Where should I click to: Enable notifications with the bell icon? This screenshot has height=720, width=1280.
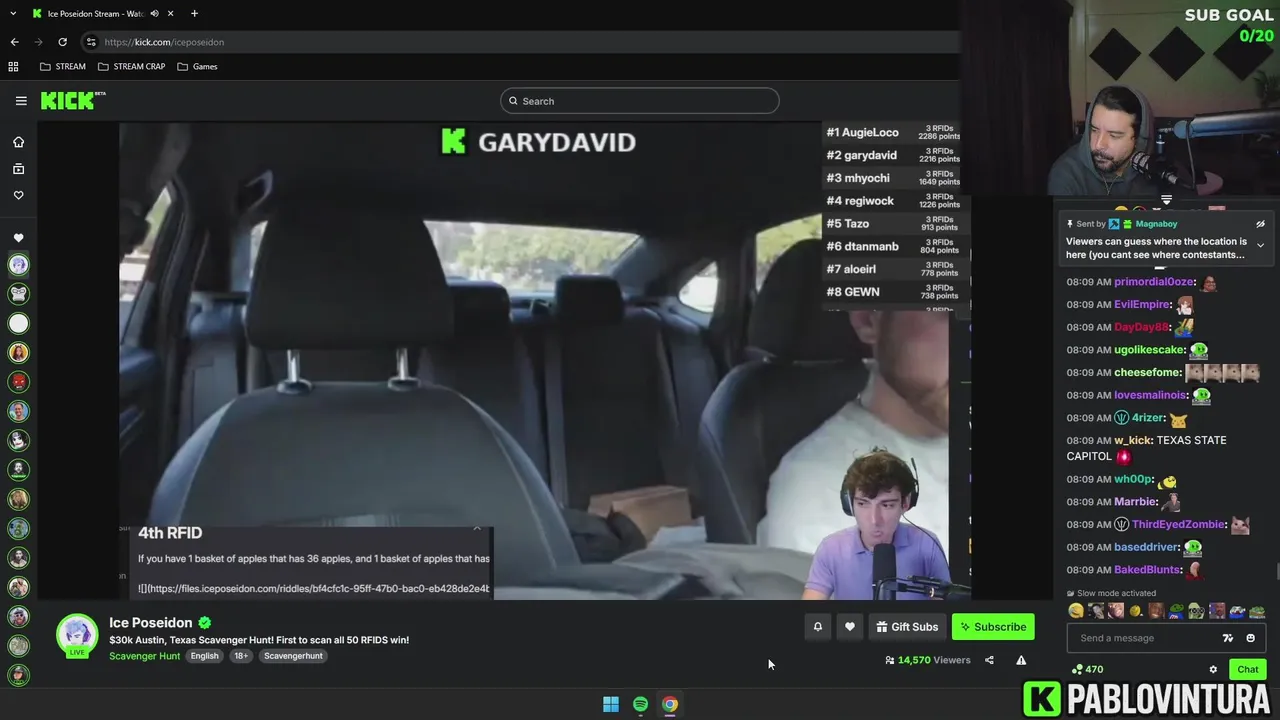pos(817,627)
